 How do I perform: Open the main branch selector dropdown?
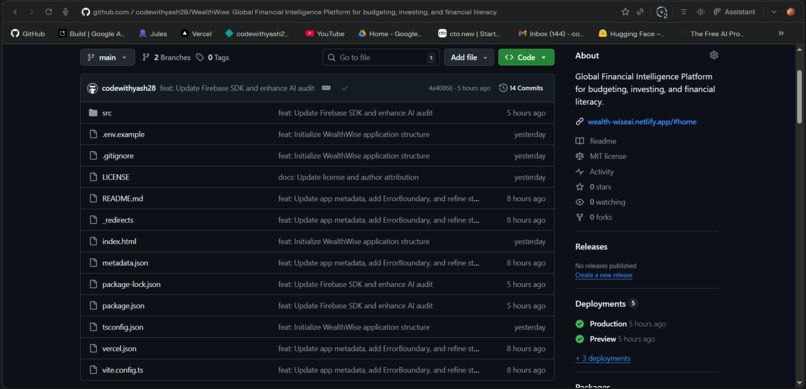pos(107,58)
